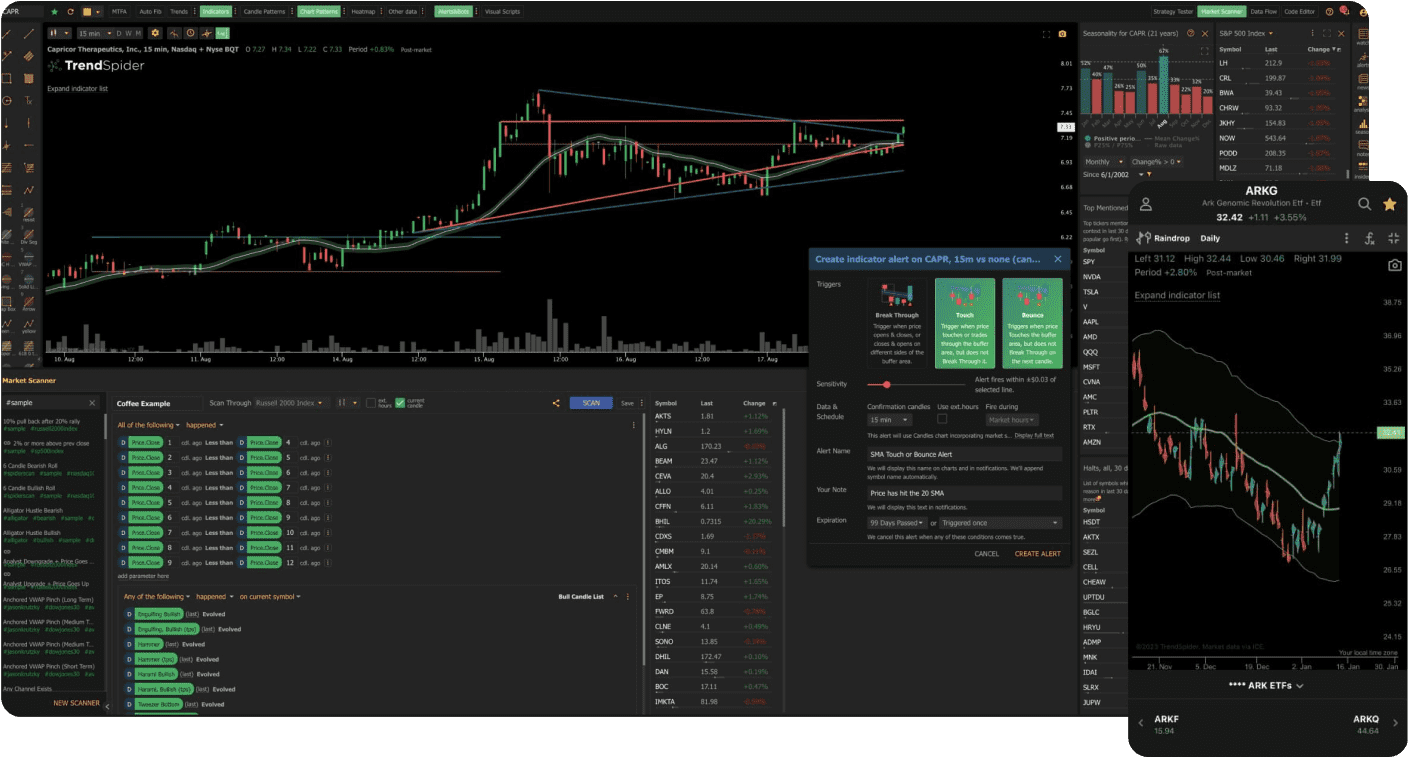Screen dimensions: 1408x757
Task: Enable the Use ext.hours checkbox
Action: click(x=943, y=418)
